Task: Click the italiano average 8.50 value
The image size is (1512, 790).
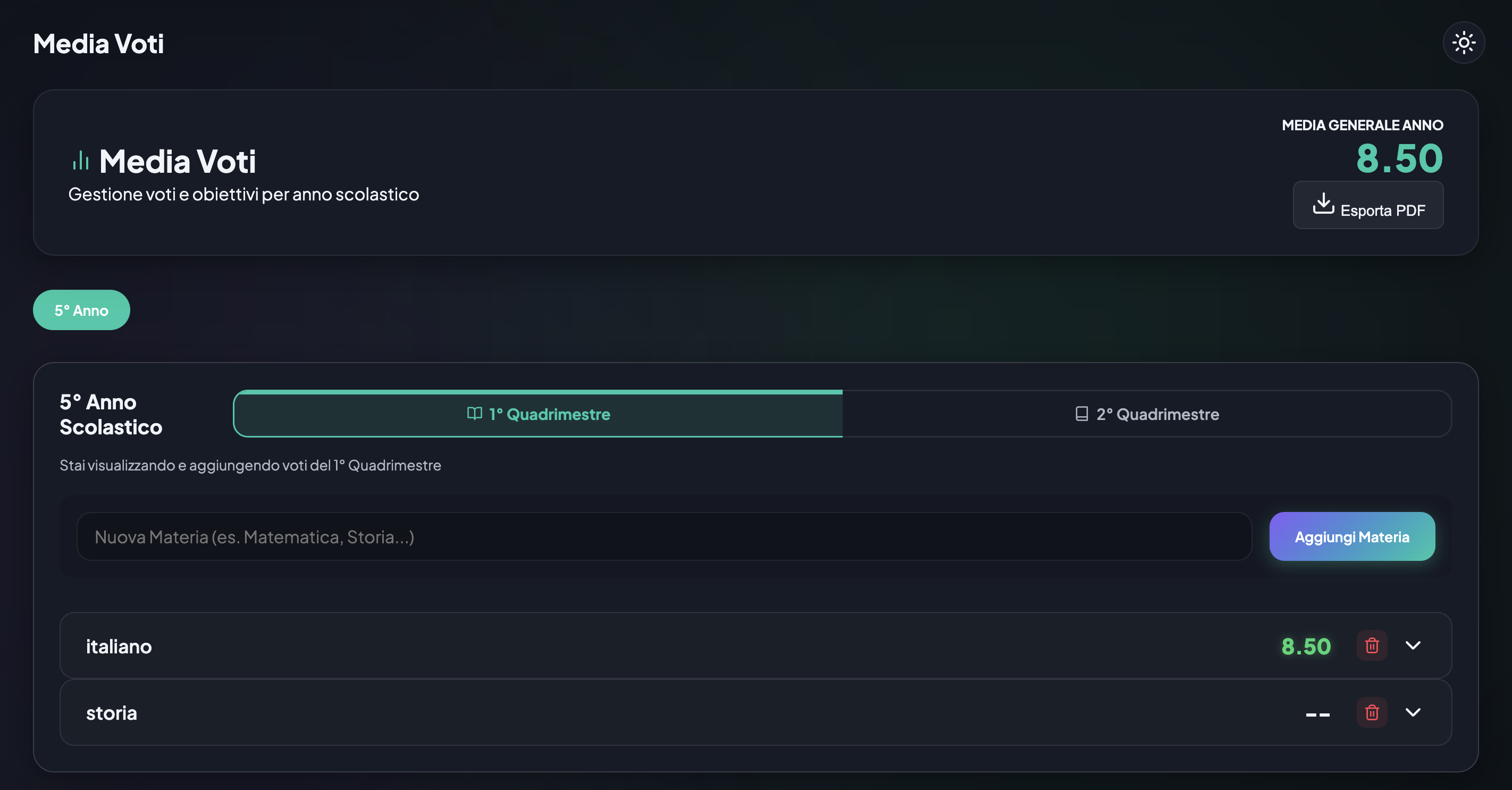Action: (1306, 646)
